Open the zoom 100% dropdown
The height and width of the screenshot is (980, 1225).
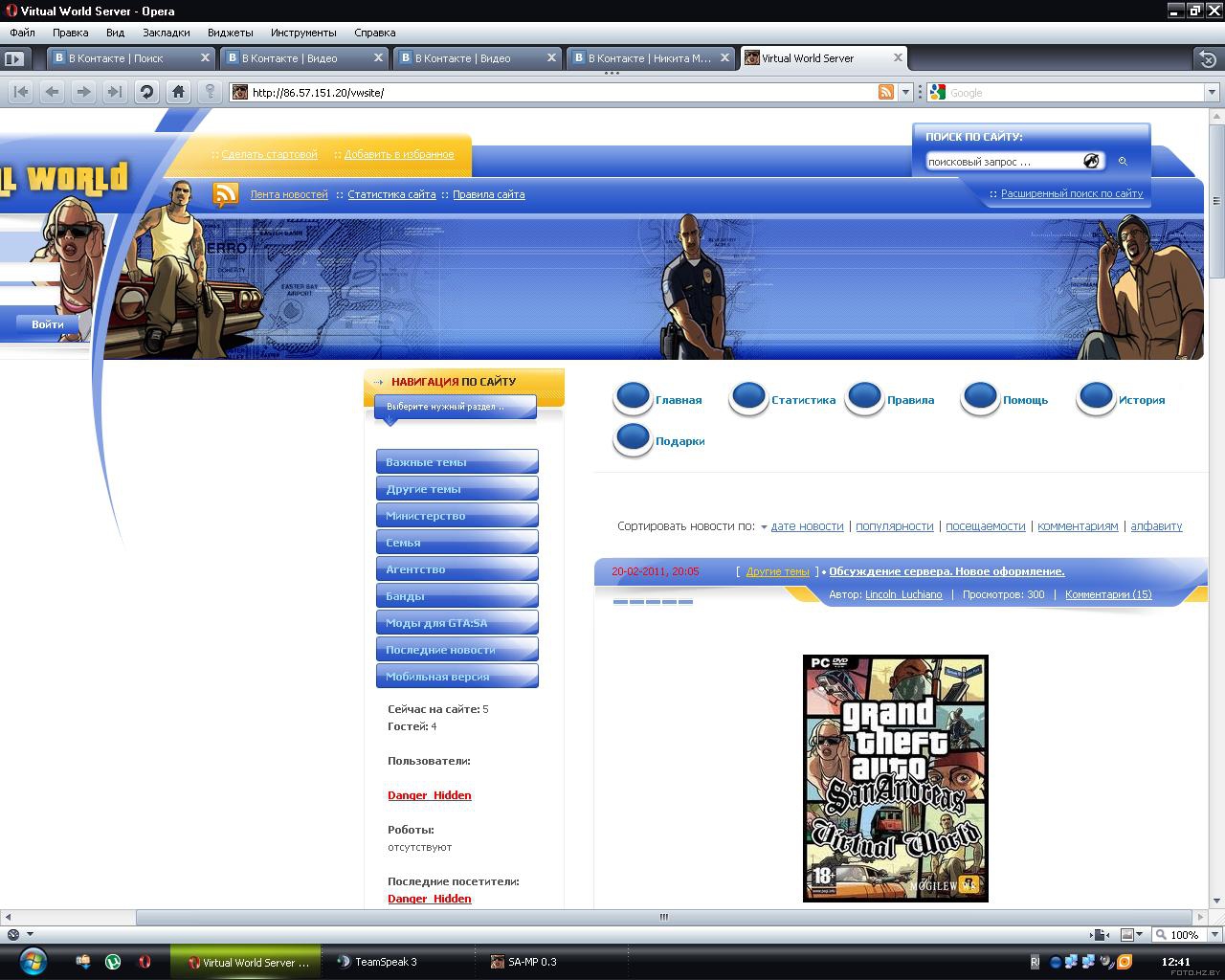pyautogui.click(x=1214, y=934)
